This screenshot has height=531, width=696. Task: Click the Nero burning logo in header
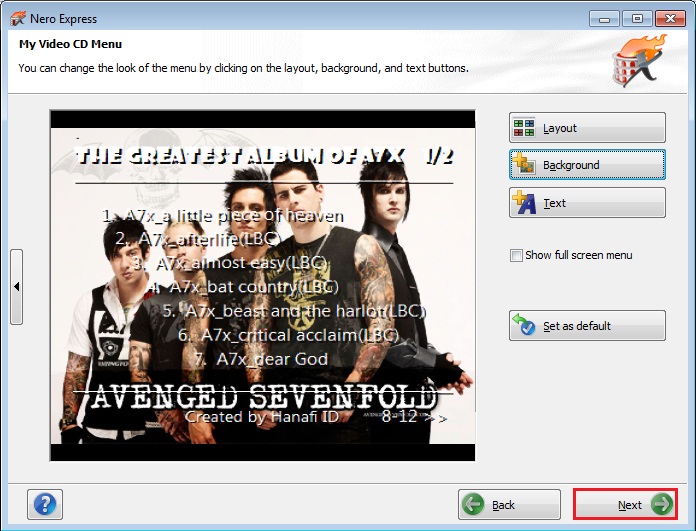coord(639,61)
